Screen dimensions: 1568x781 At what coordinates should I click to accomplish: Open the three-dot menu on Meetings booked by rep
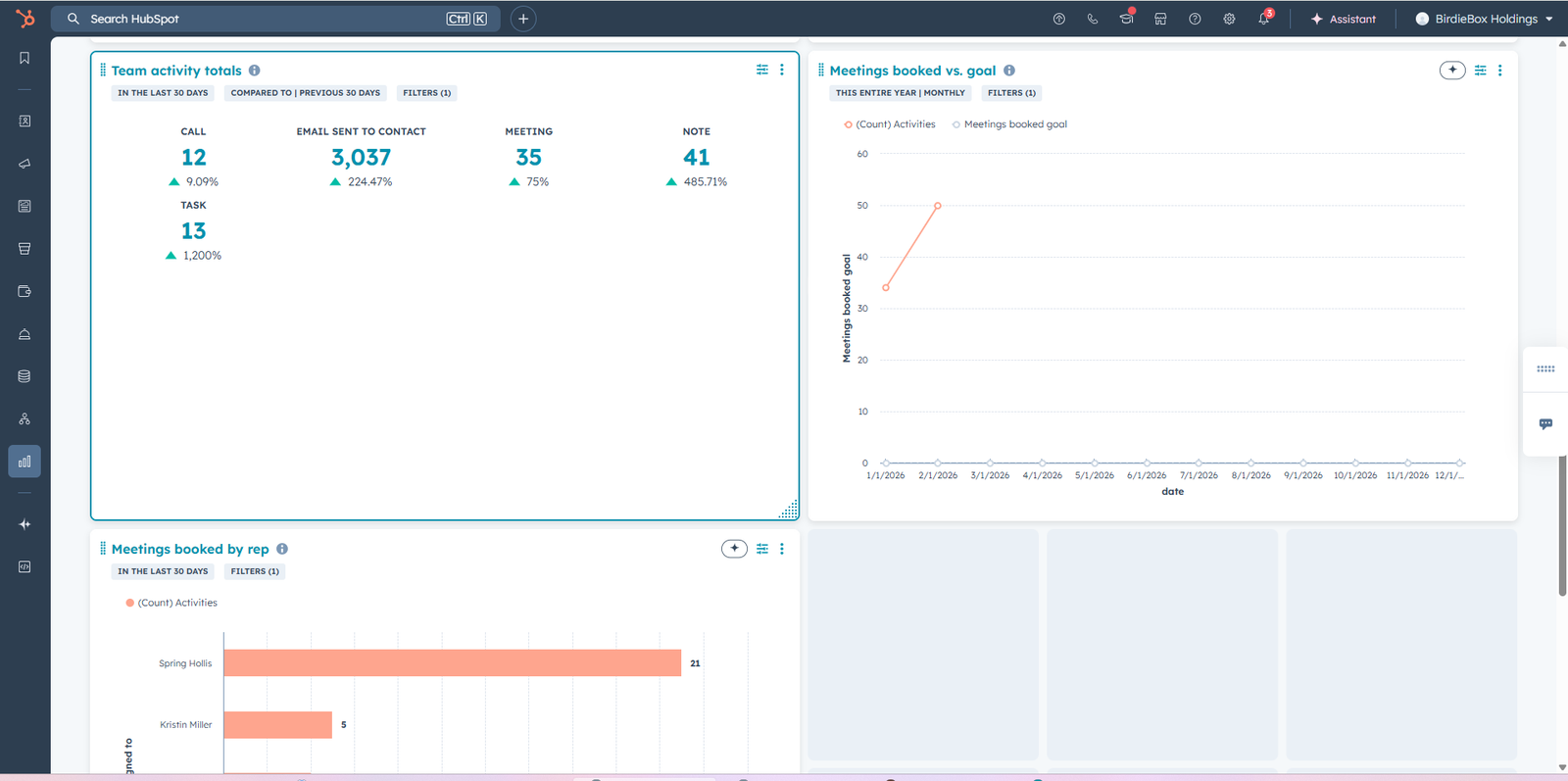(x=782, y=549)
